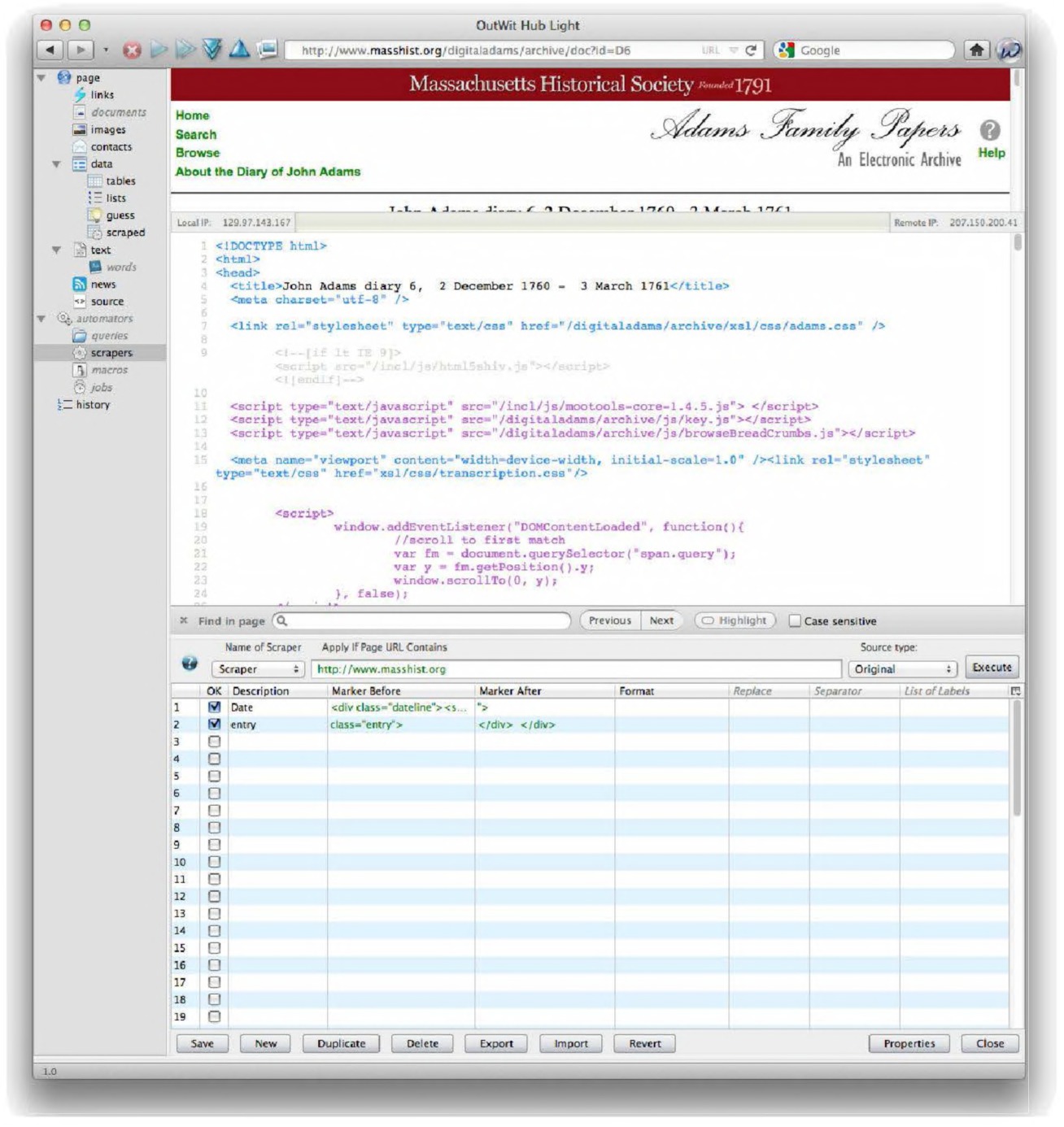Close the Find in page bar
This screenshot has height=1127, width=1064.
click(184, 621)
